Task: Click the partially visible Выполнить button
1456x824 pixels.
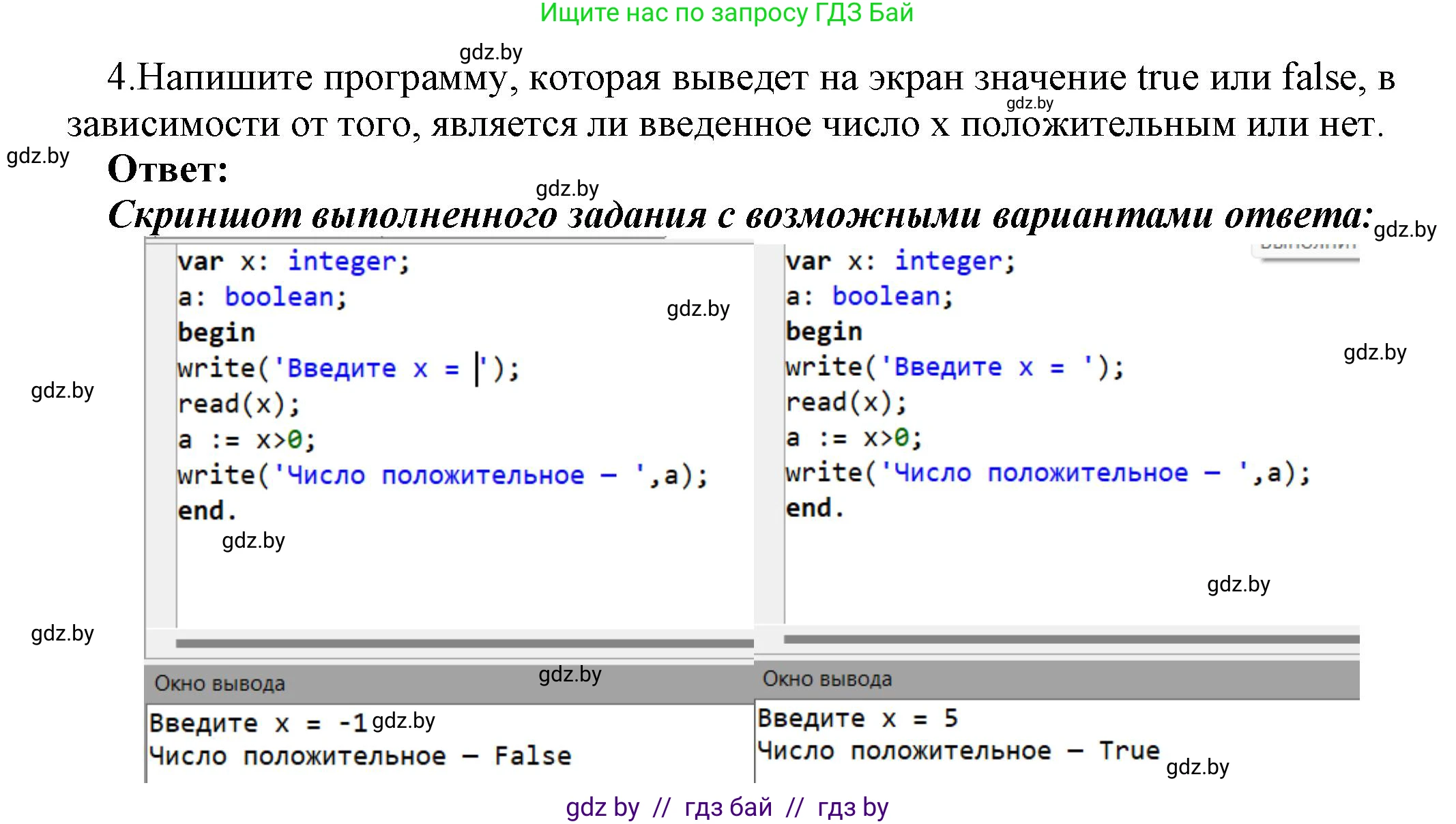Action: (1307, 247)
